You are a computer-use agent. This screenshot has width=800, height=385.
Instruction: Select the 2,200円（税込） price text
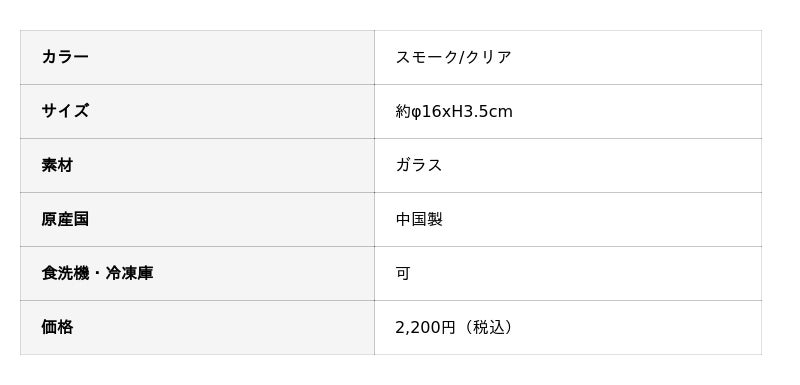tap(455, 327)
